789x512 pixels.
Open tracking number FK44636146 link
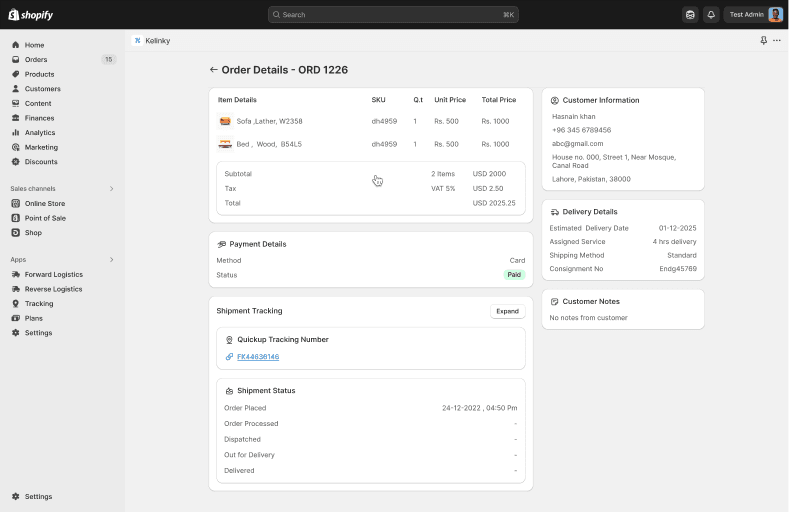point(257,357)
